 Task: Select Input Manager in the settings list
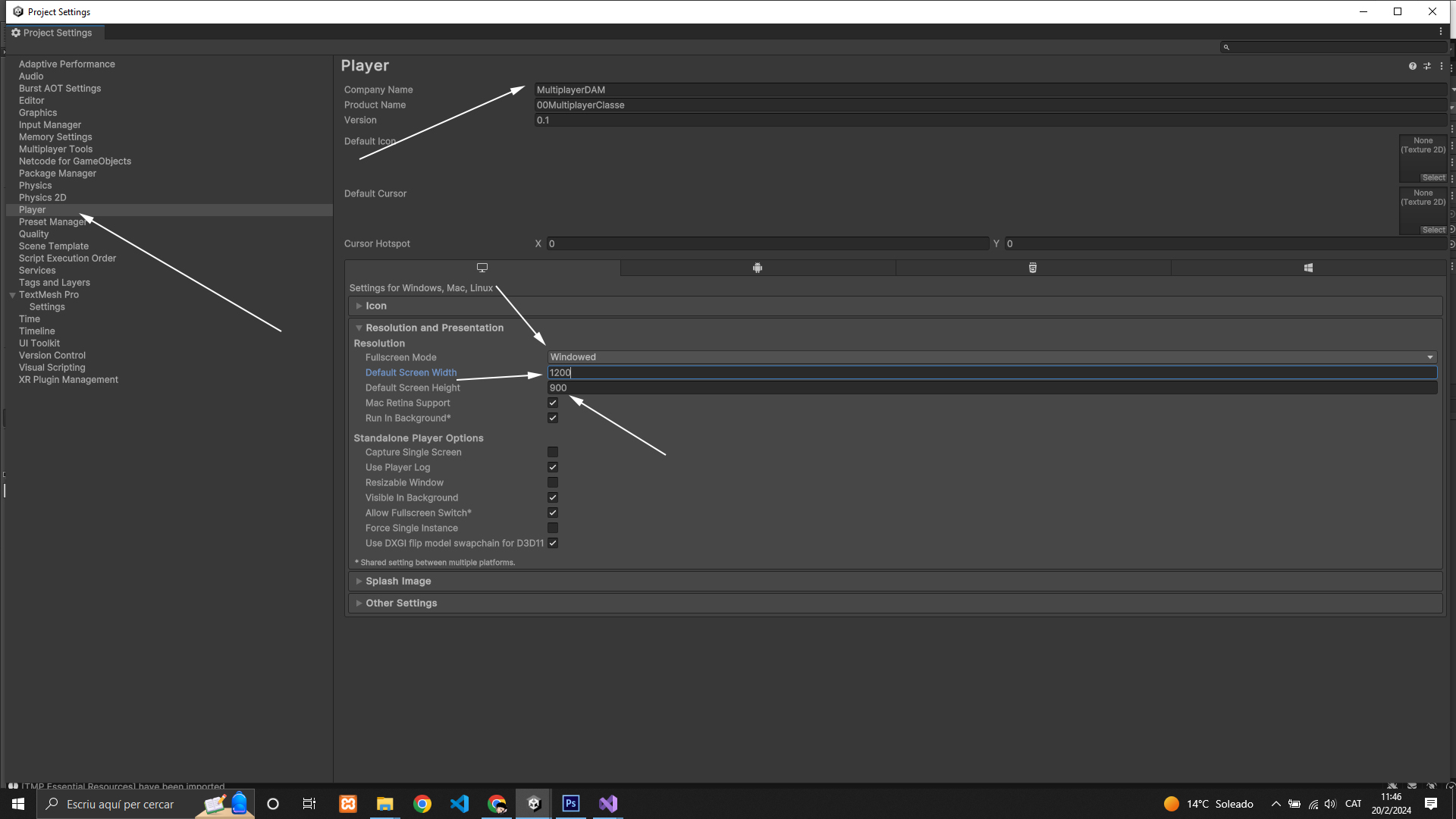[50, 125]
